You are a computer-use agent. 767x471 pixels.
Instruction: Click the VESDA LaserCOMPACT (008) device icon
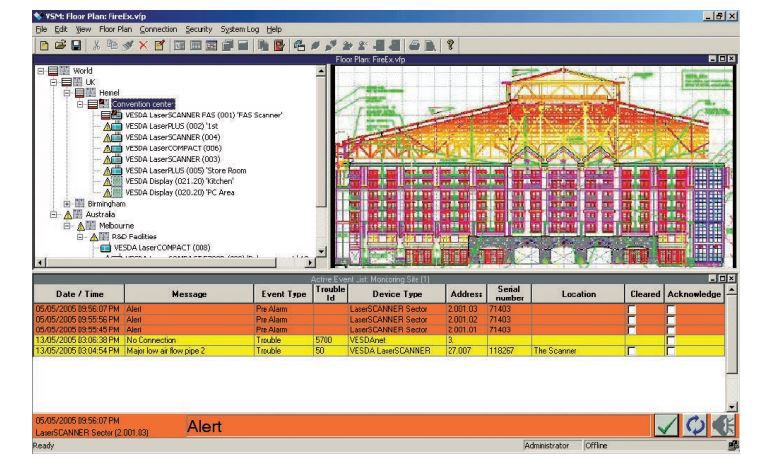pos(105,248)
